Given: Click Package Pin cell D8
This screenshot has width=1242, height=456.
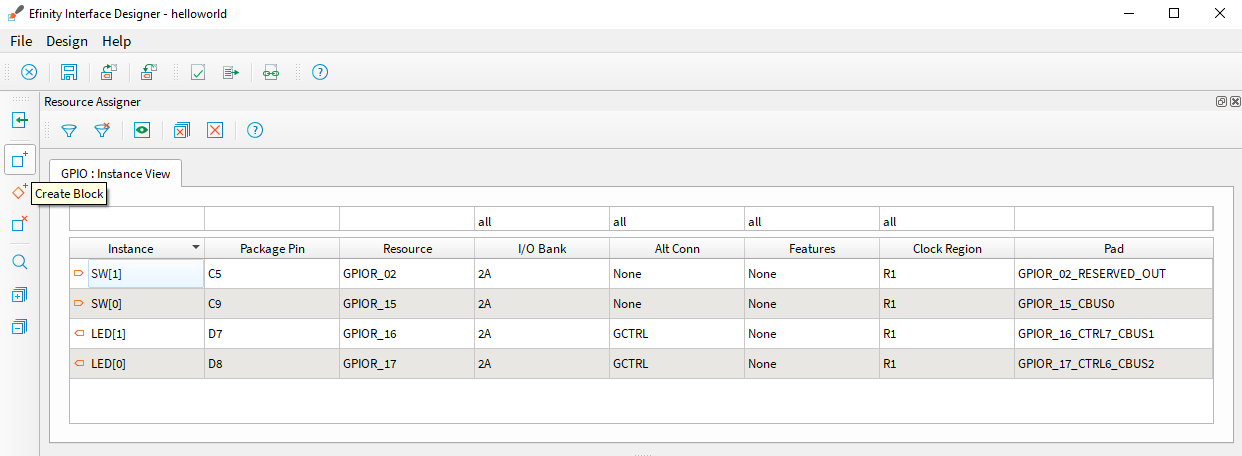Looking at the screenshot, I should pyautogui.click(x=272, y=363).
